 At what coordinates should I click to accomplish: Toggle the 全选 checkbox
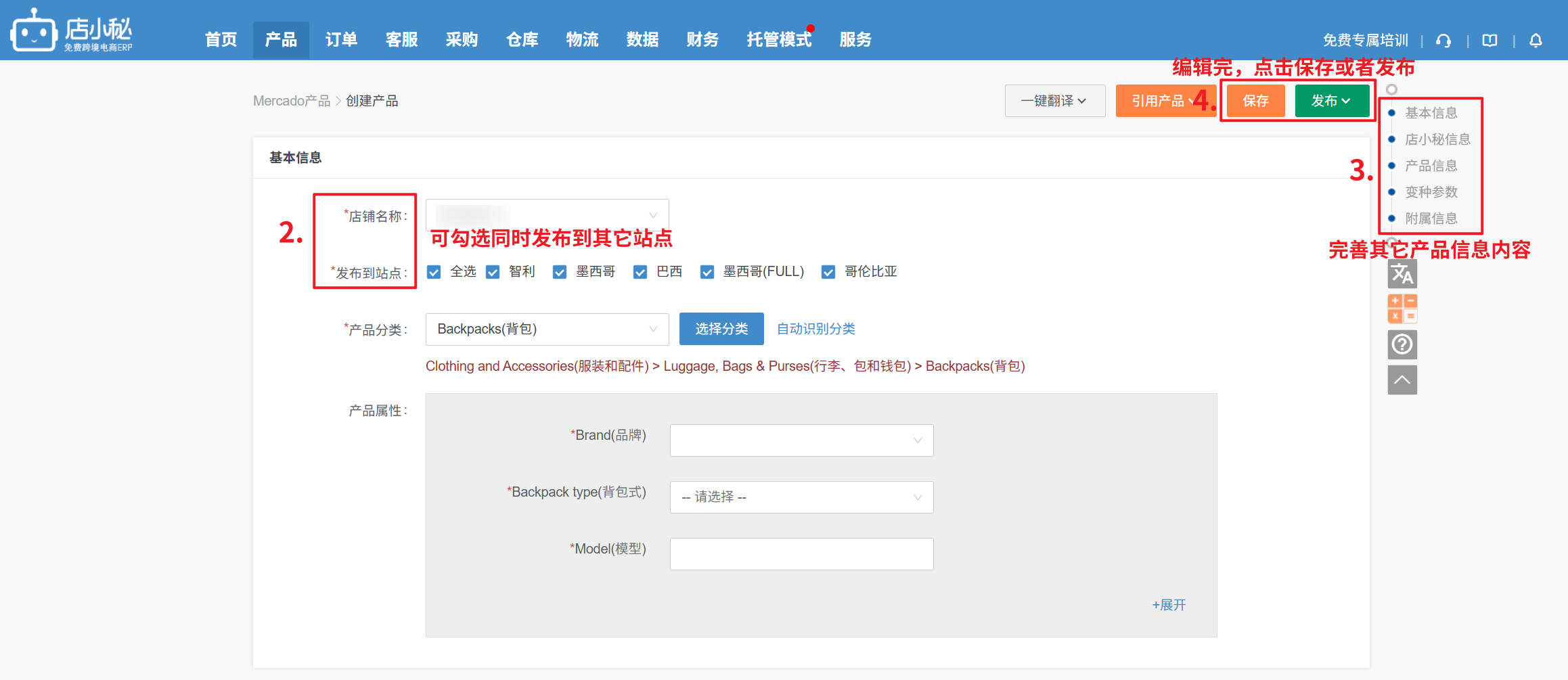click(x=434, y=272)
